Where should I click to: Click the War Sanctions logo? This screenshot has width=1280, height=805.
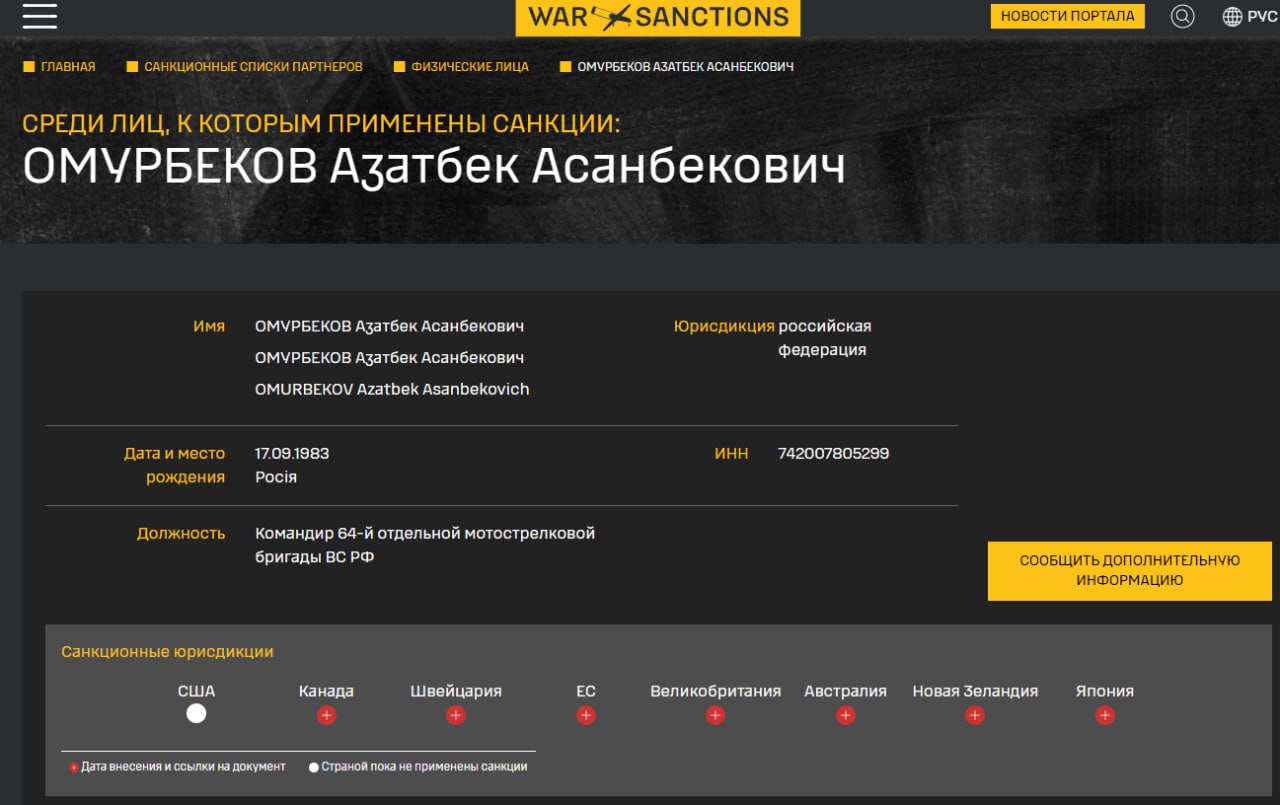[x=657, y=17]
